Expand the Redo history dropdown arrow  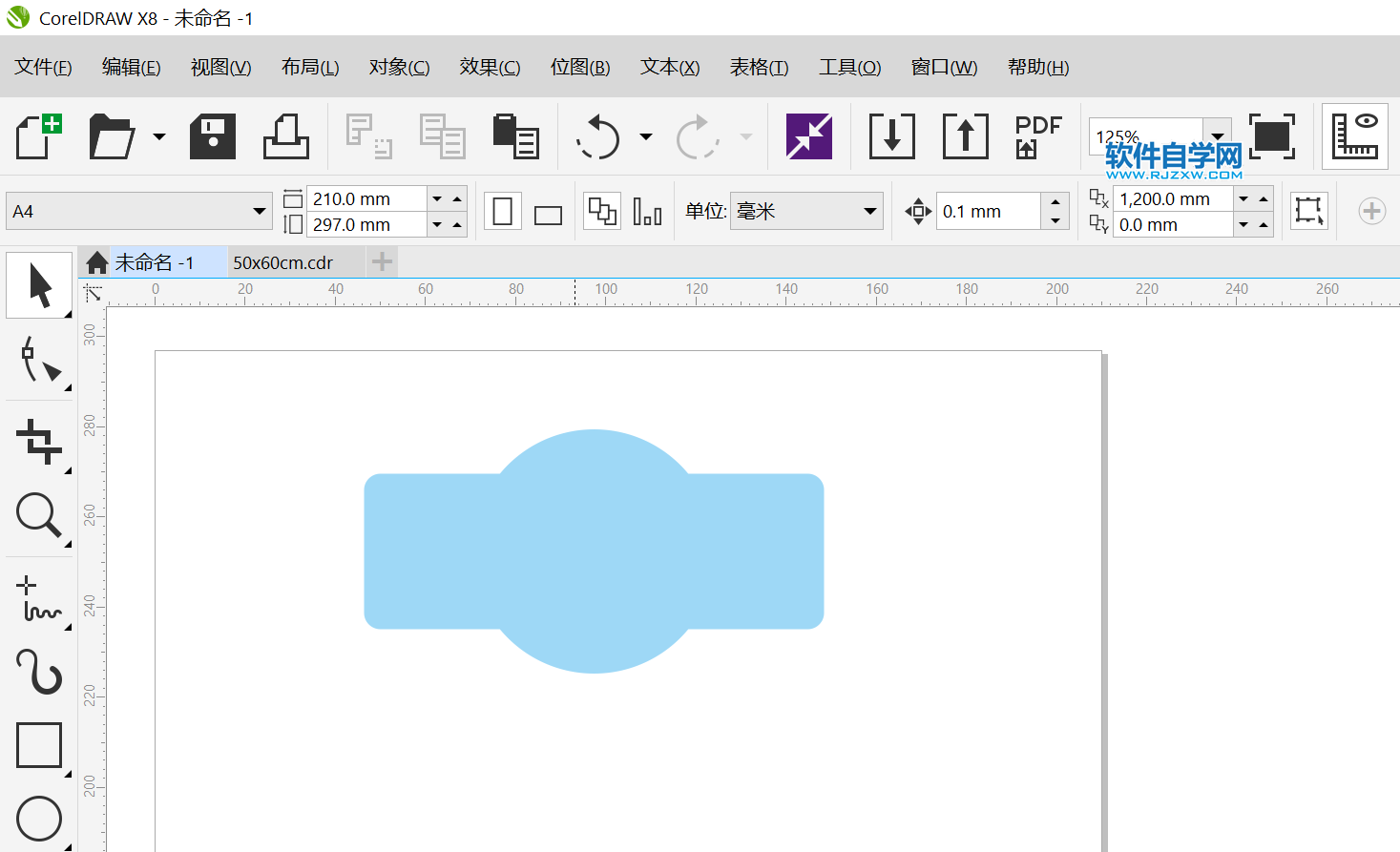pos(746,136)
